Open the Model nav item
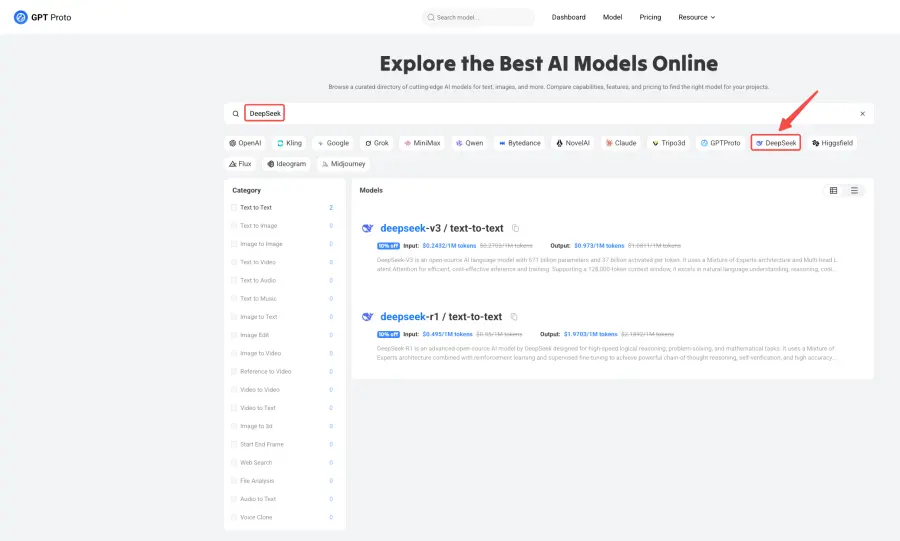 [612, 17]
